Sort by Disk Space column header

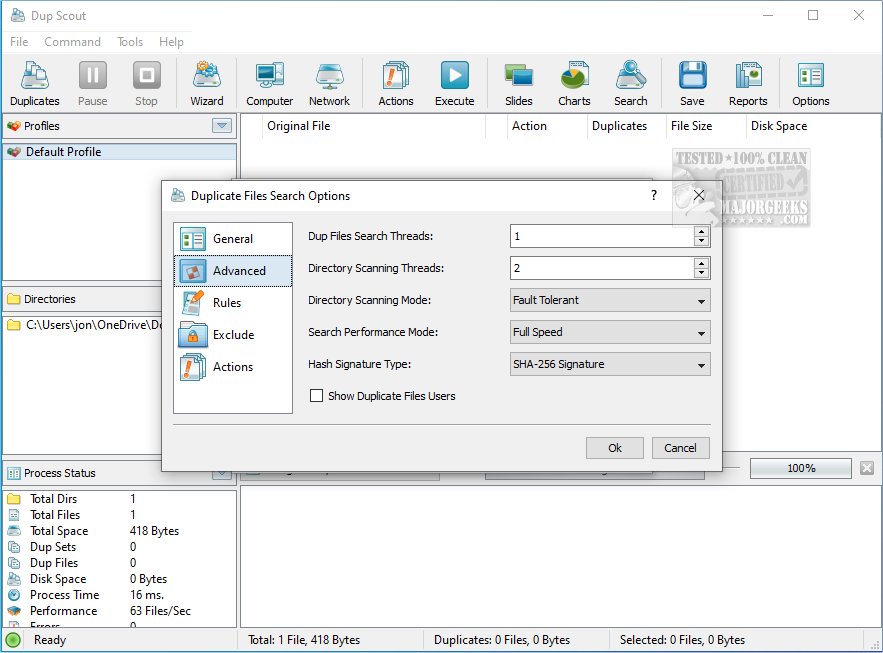point(779,126)
